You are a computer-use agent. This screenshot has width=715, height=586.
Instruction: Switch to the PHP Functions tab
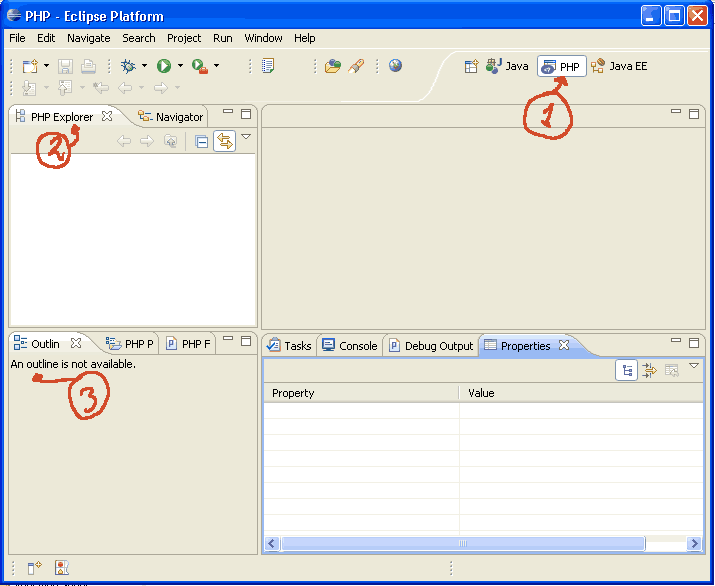point(188,344)
